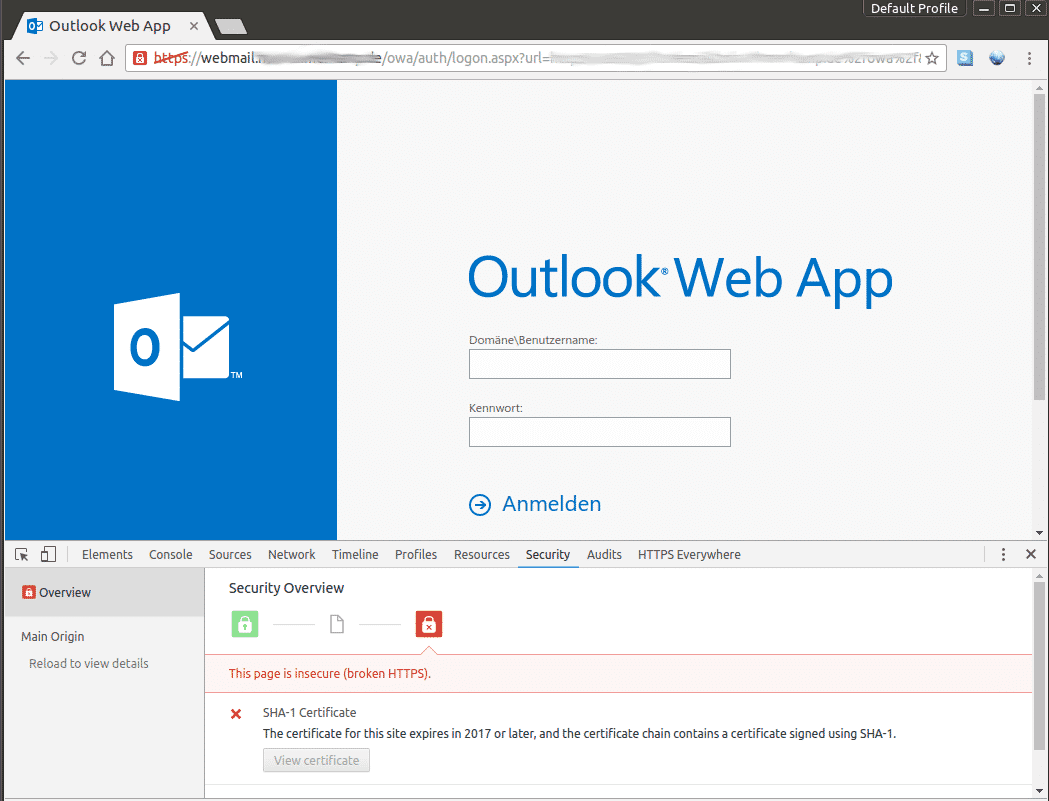Click 'This page is insecure (broken HTTPS).' text
The image size is (1049, 801).
[x=330, y=673]
